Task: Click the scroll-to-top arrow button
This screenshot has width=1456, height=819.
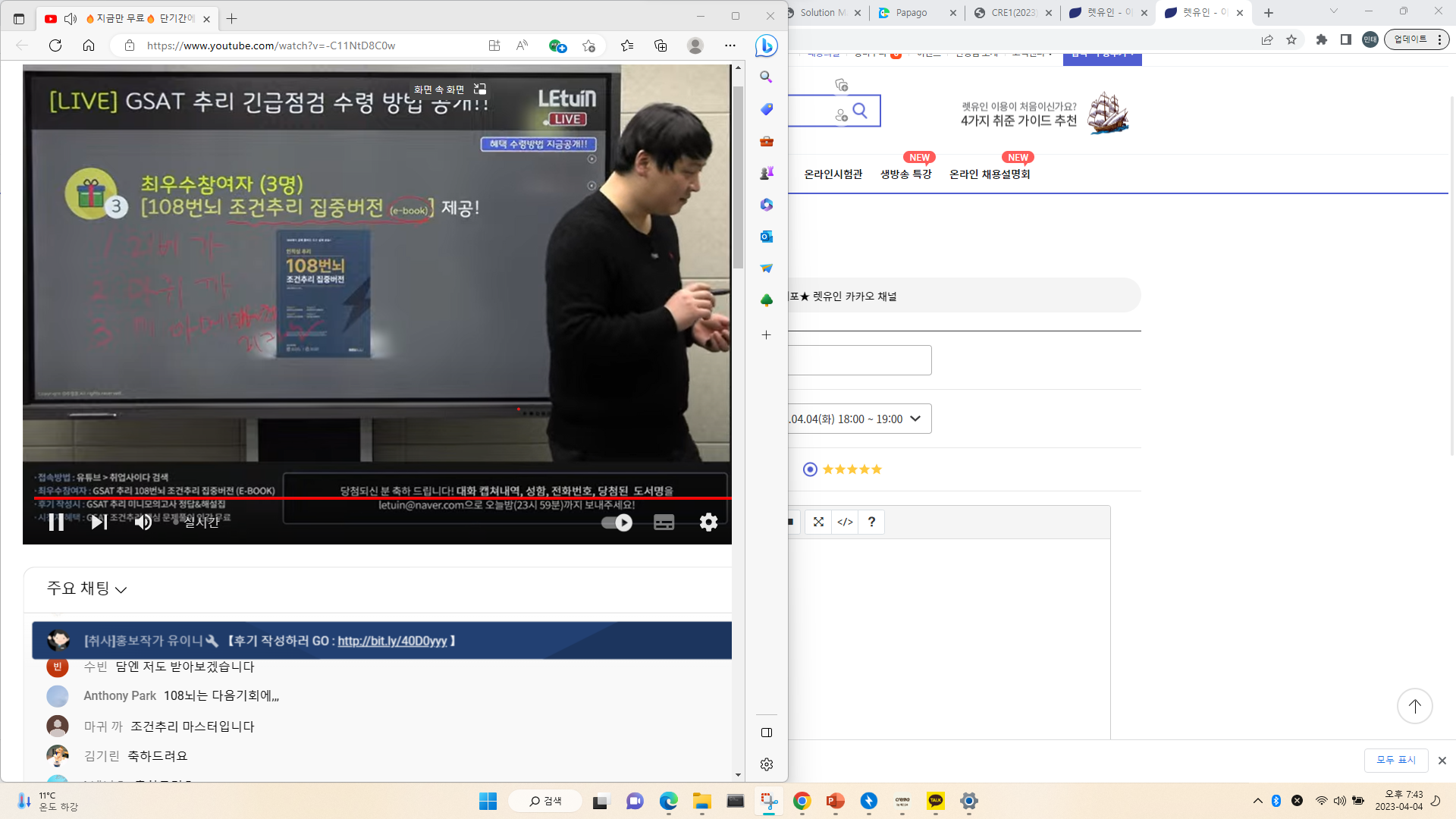Action: (1414, 706)
